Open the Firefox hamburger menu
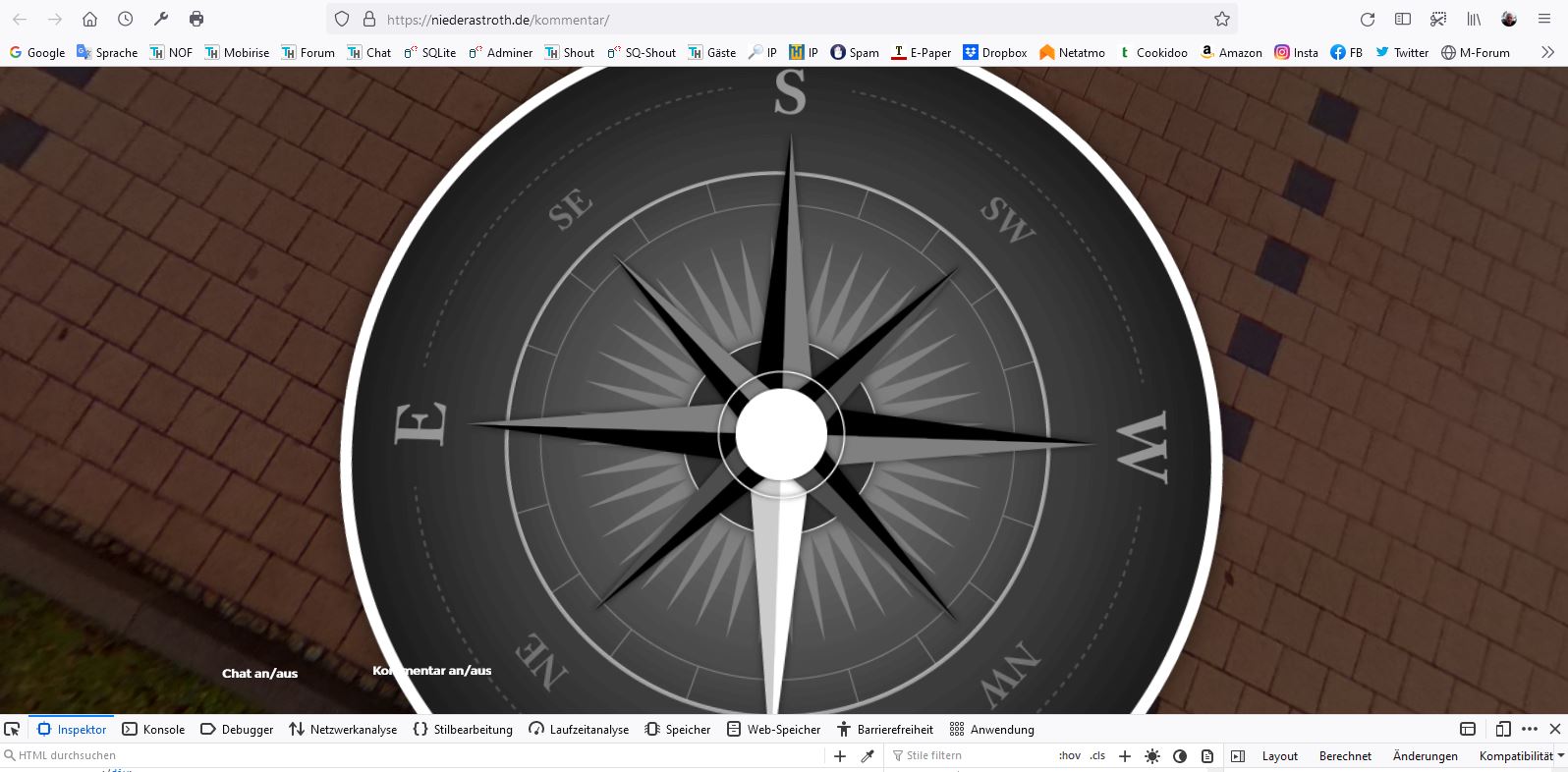The height and width of the screenshot is (772, 1568). [x=1544, y=19]
